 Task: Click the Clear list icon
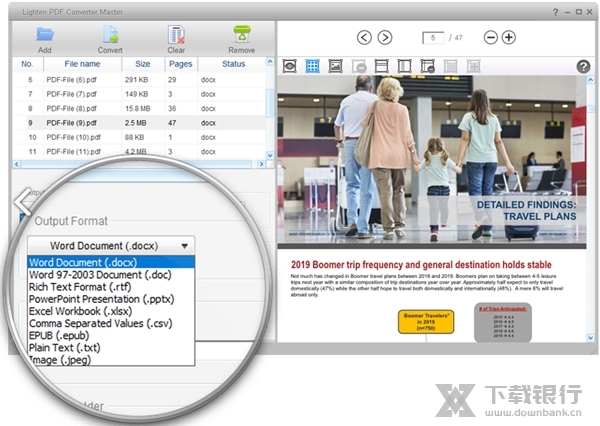[x=176, y=36]
